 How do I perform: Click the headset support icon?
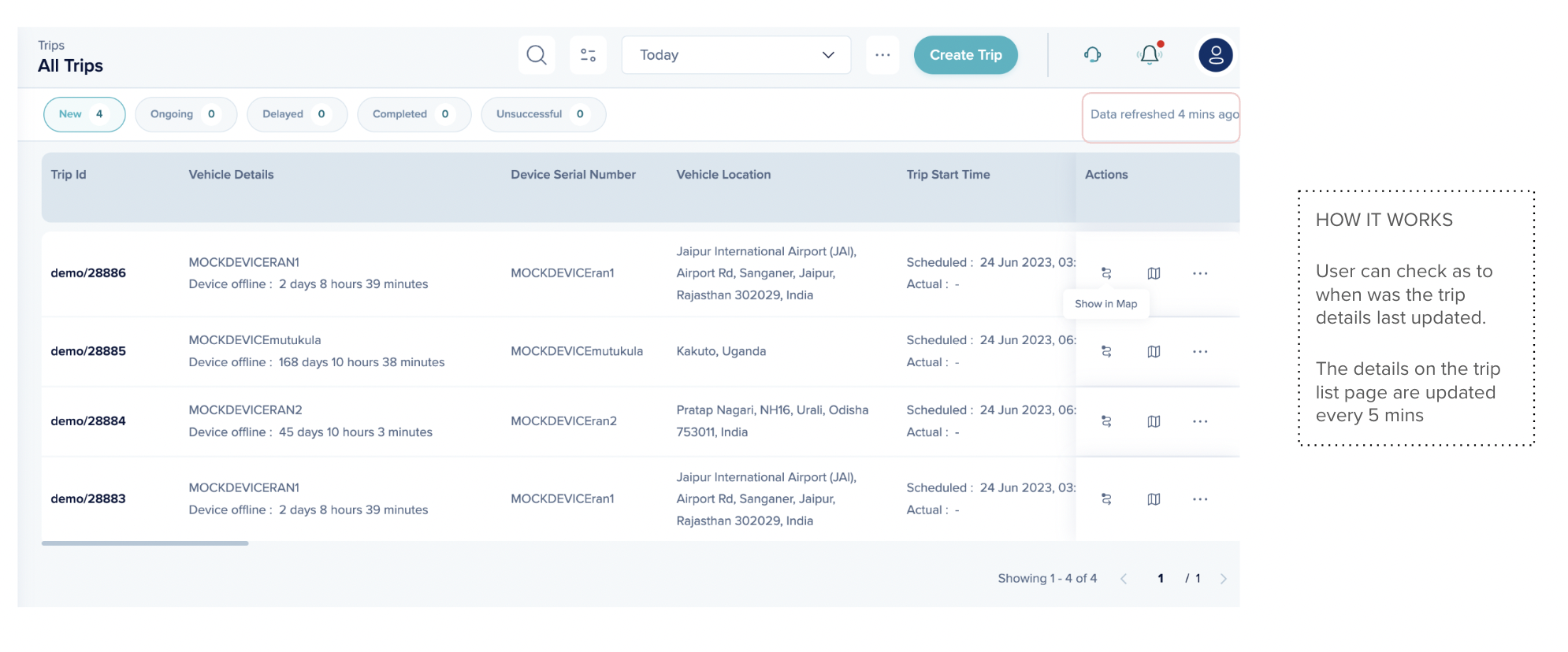click(1092, 54)
